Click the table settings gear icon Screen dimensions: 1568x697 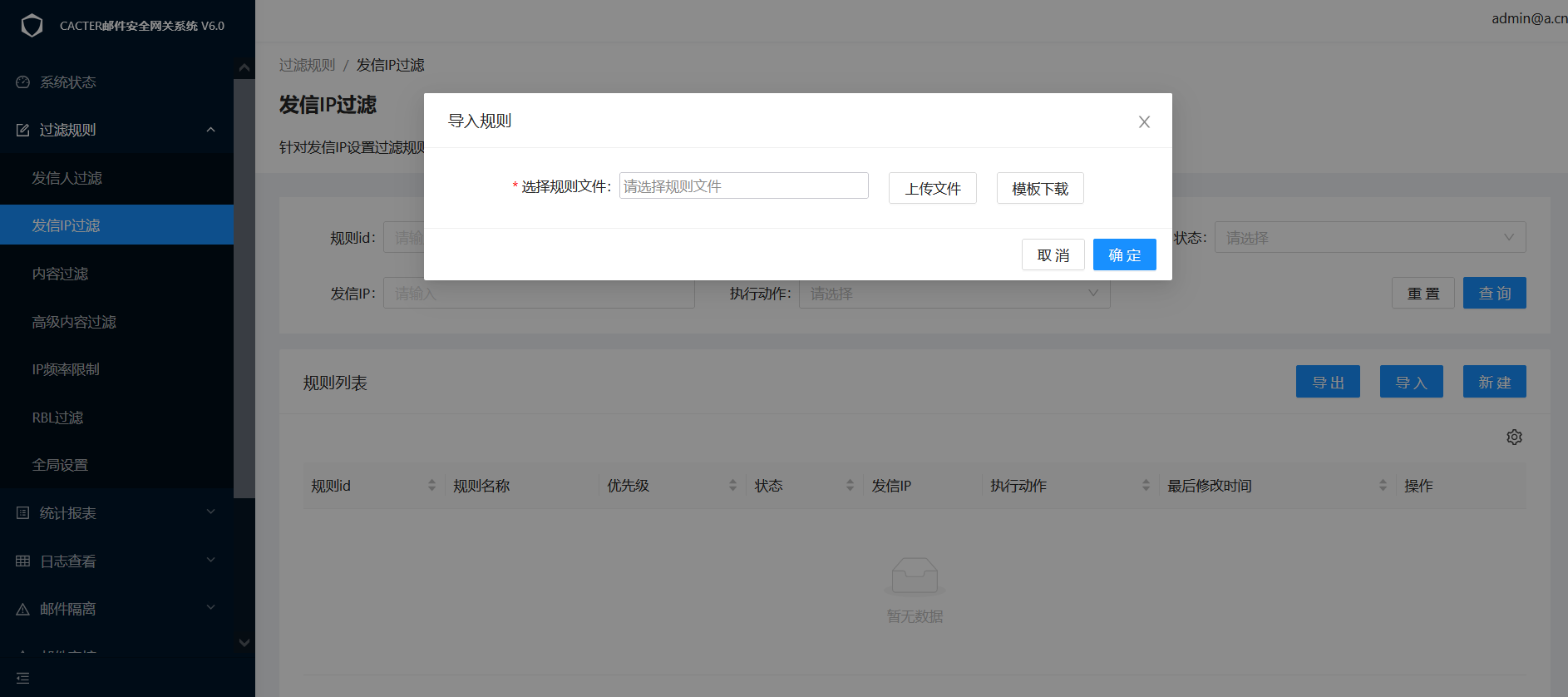pyautogui.click(x=1514, y=437)
